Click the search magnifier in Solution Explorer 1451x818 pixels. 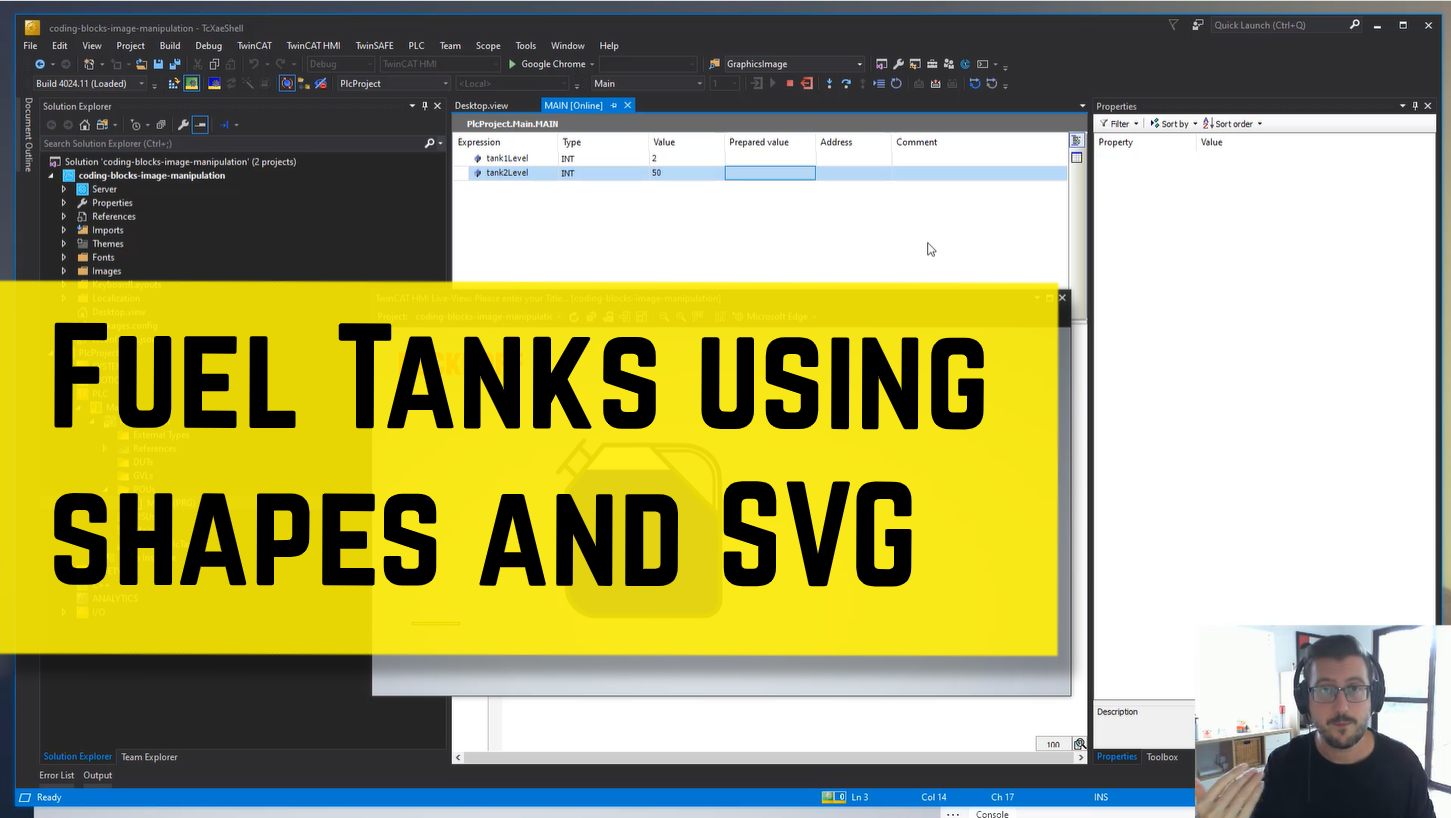[x=430, y=144]
